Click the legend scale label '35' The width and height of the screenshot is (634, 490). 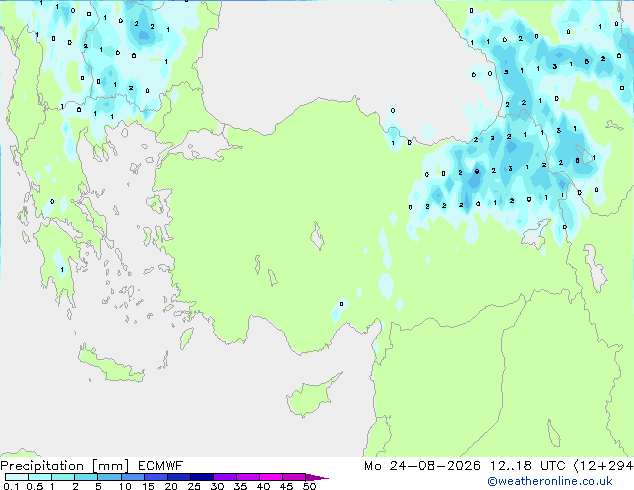pos(241,486)
